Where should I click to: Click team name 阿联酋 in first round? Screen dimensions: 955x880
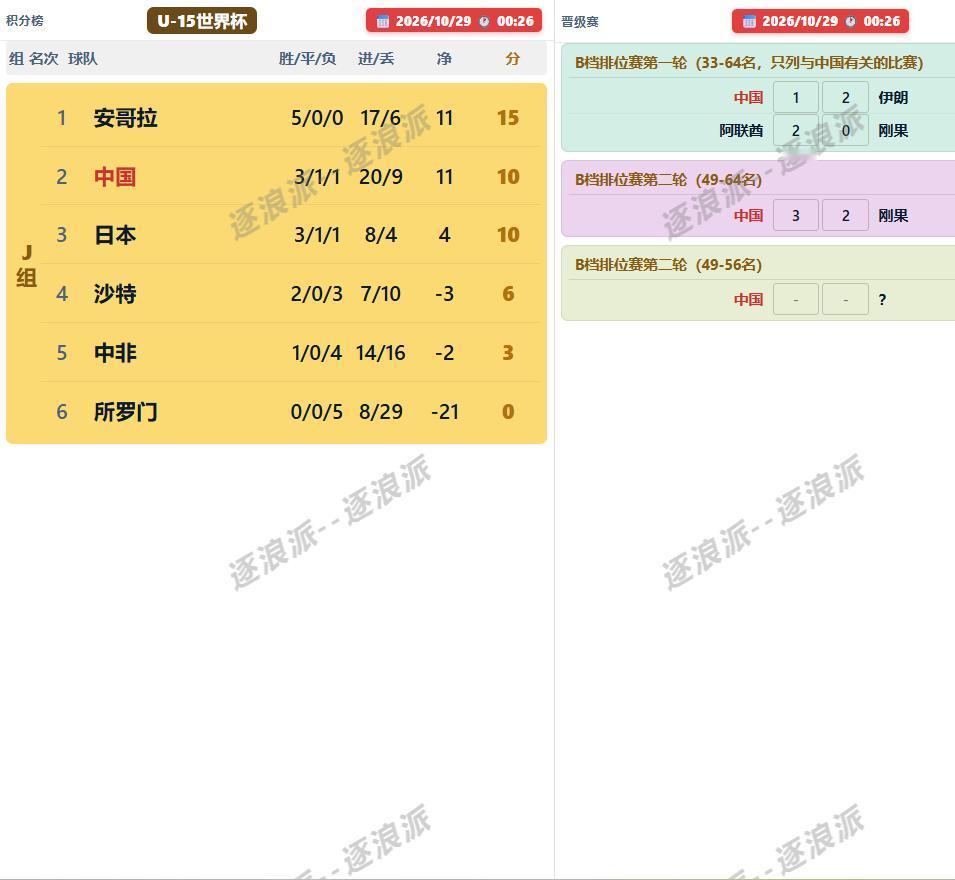741,130
